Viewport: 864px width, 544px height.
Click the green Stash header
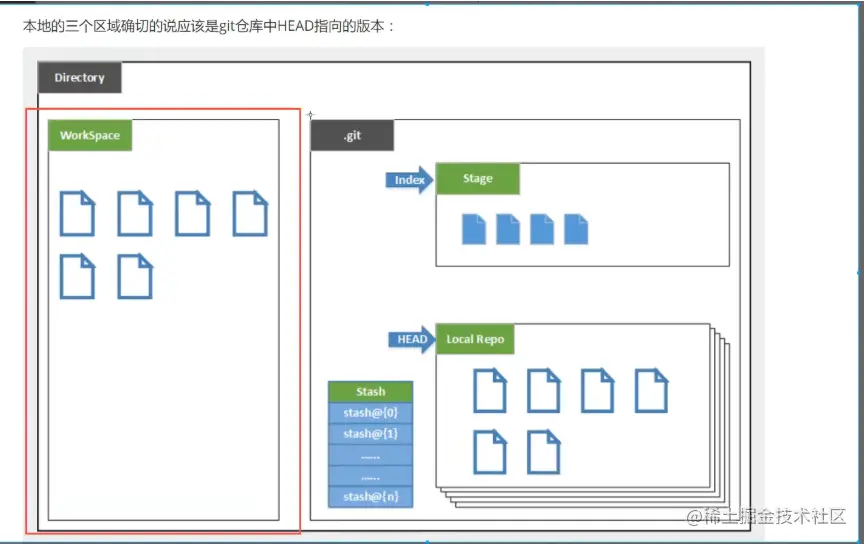click(x=370, y=392)
